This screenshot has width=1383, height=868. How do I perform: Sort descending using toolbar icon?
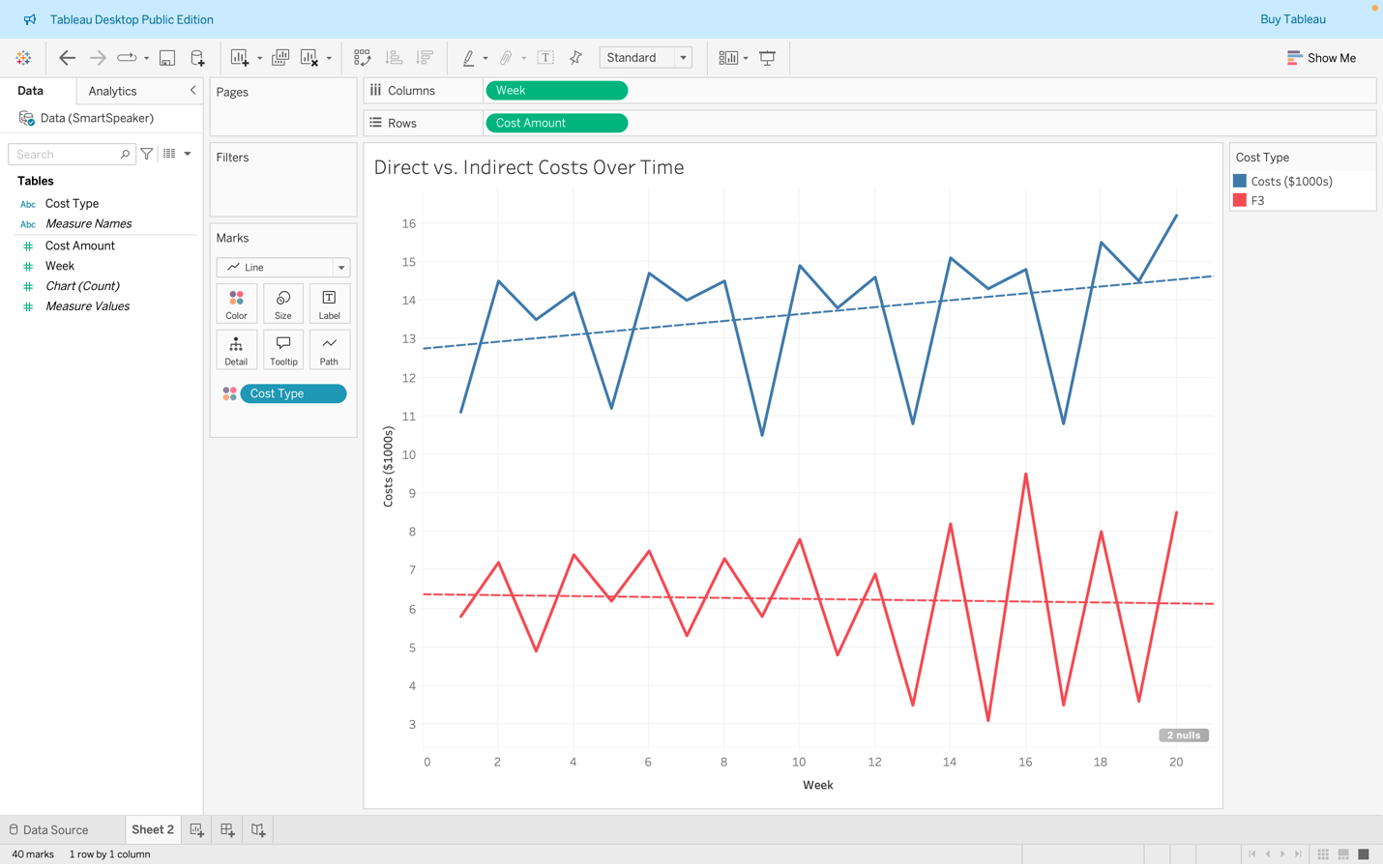[x=425, y=58]
